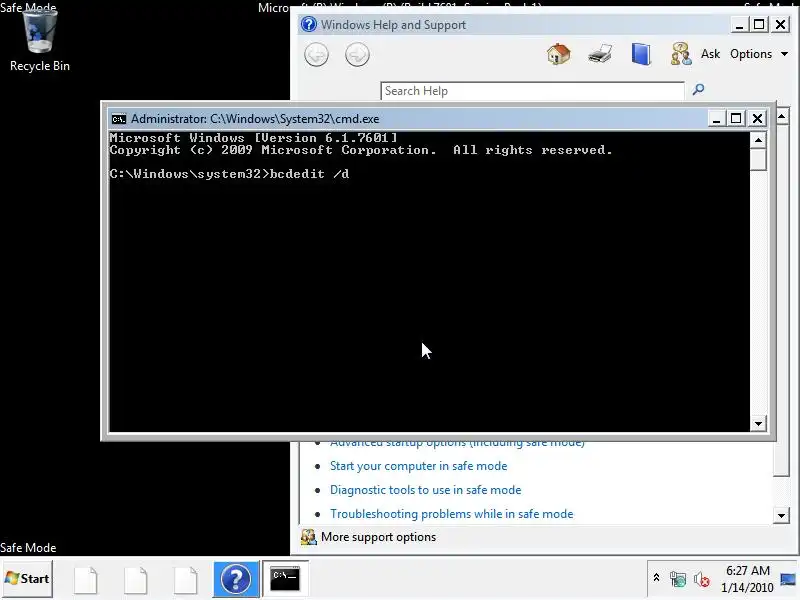This screenshot has width=800, height=600.
Task: Close the Administrator cmd.exe window
Action: coord(758,118)
